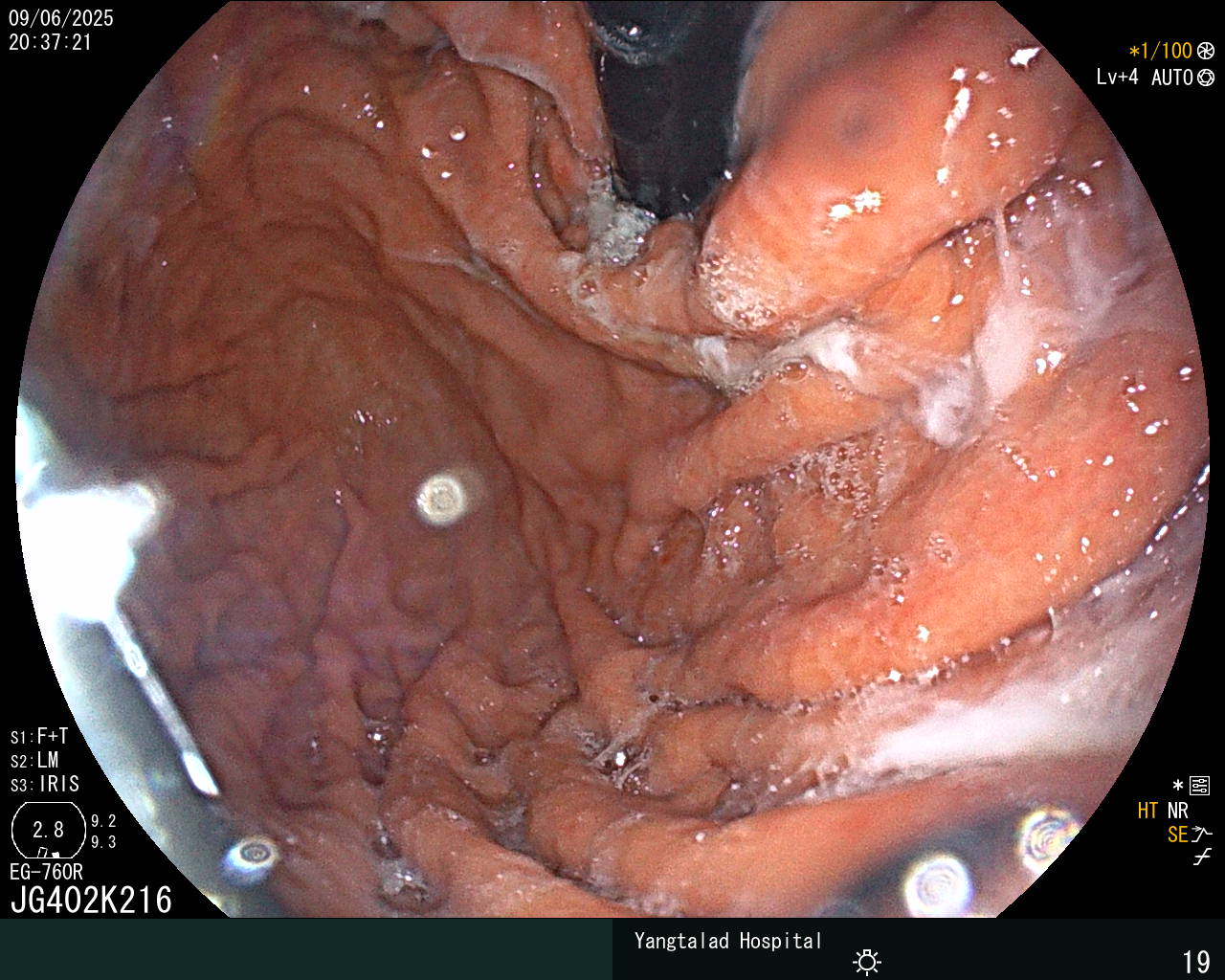1225x980 pixels.
Task: Click the EG-760R scope model text
Action: (x=46, y=872)
